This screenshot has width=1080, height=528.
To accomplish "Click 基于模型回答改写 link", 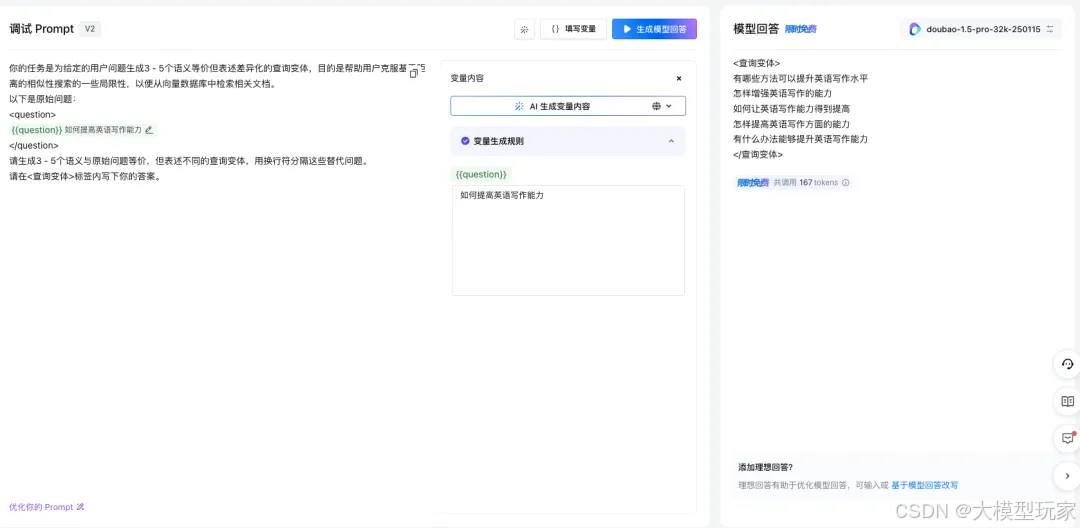I will (924, 485).
